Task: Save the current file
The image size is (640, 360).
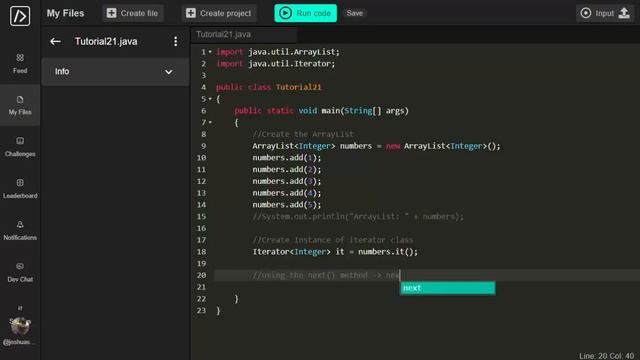Action: coord(354,13)
